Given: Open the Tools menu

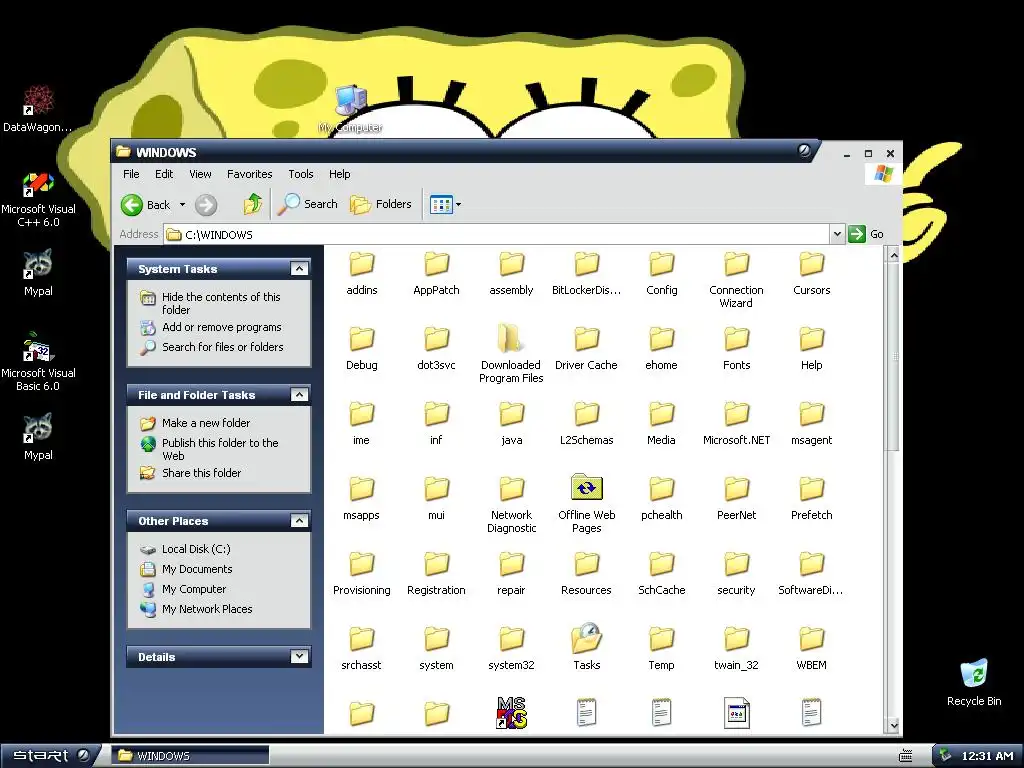Looking at the screenshot, I should pyautogui.click(x=301, y=174).
